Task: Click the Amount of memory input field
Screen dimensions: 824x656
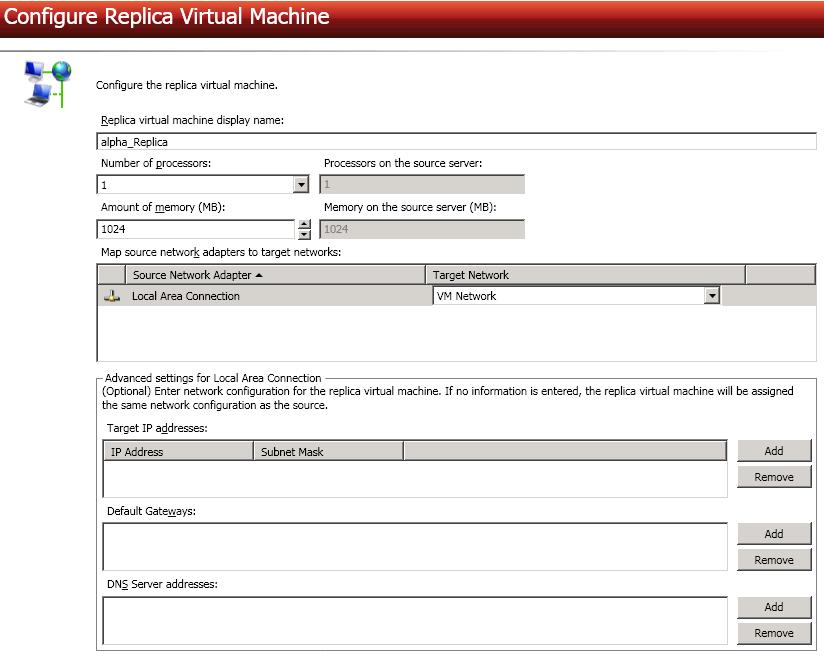Action: 196,229
